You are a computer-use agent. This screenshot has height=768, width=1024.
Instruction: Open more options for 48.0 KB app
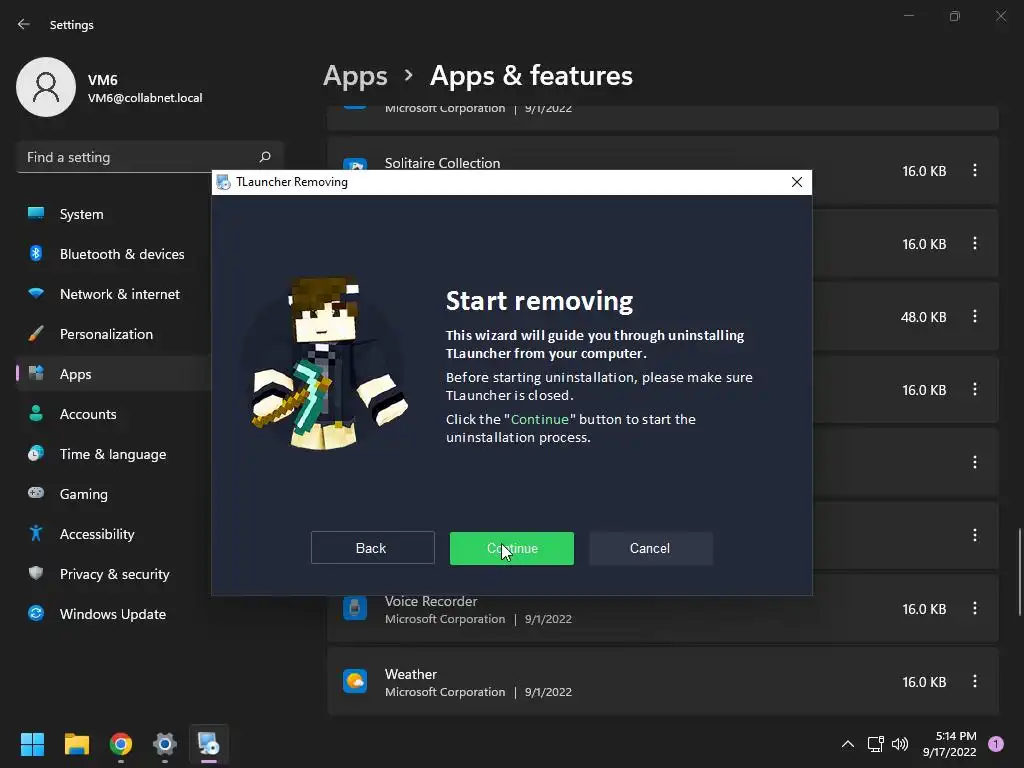(975, 317)
